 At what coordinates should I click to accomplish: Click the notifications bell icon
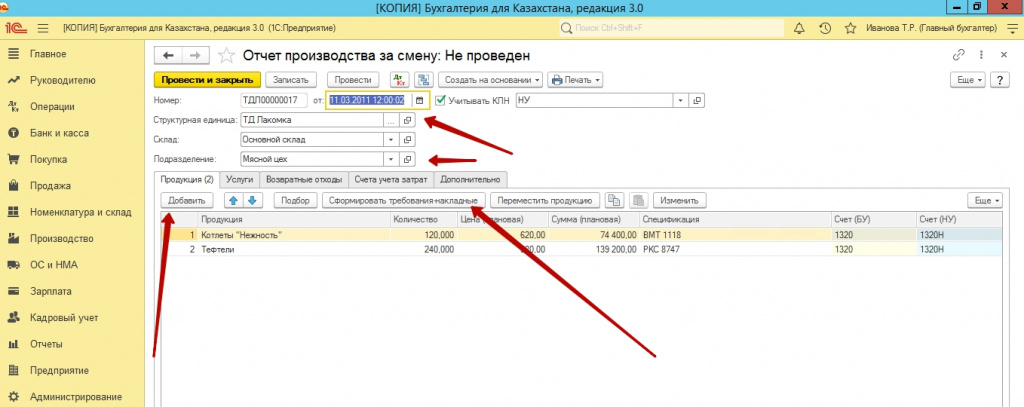799,28
